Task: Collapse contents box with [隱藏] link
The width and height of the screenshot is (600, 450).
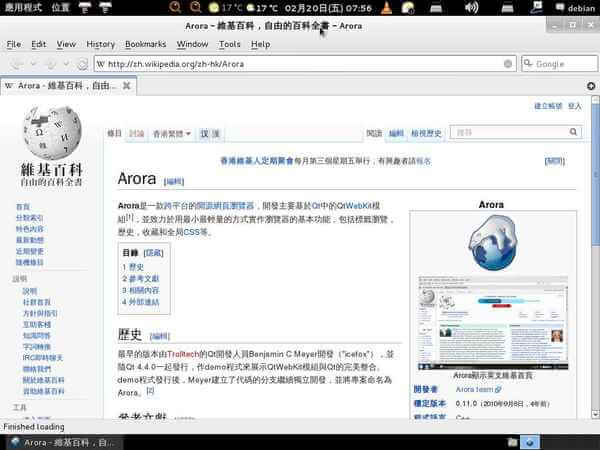Action: coord(153,253)
